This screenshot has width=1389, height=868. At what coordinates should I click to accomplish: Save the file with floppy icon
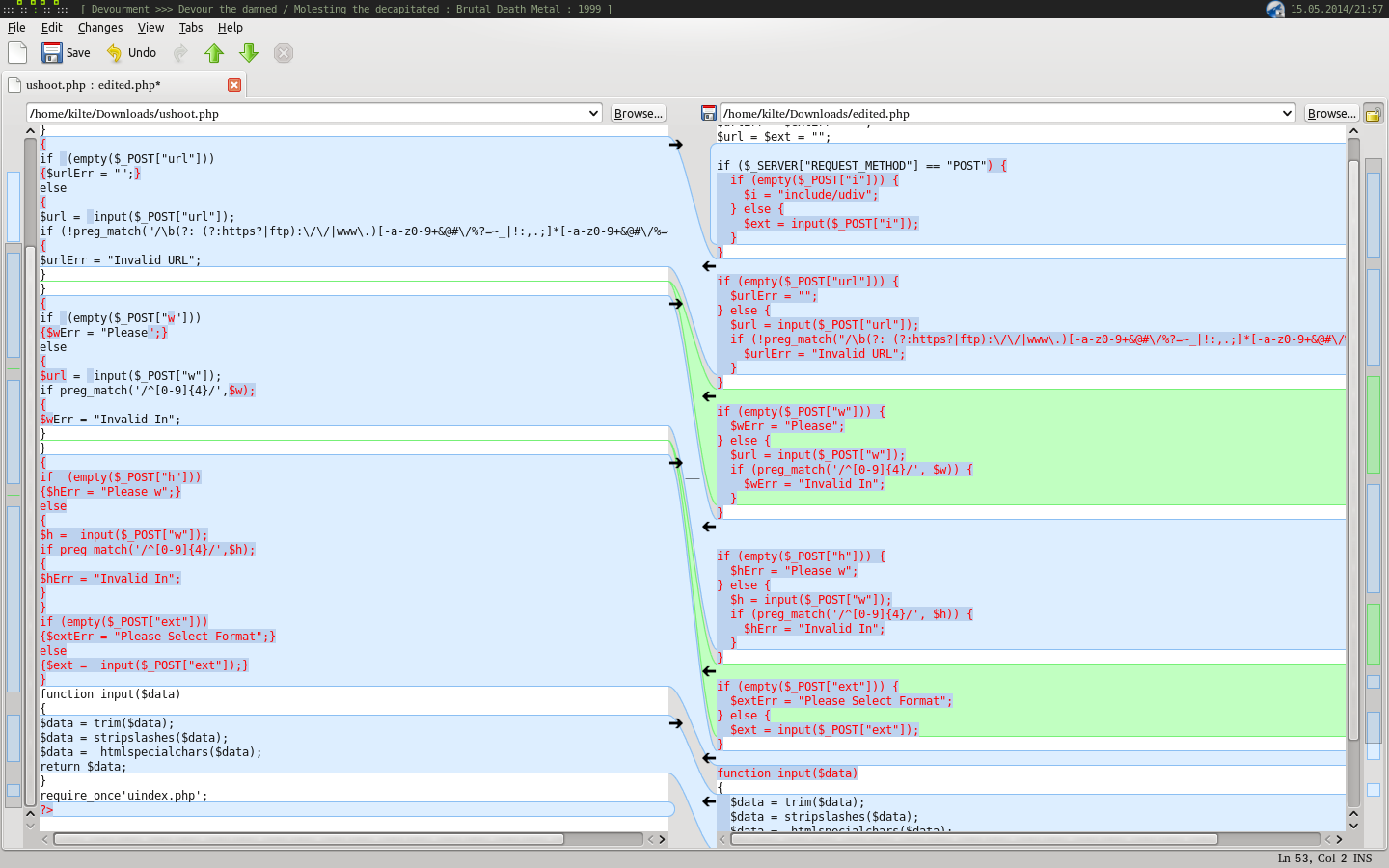pyautogui.click(x=66, y=53)
